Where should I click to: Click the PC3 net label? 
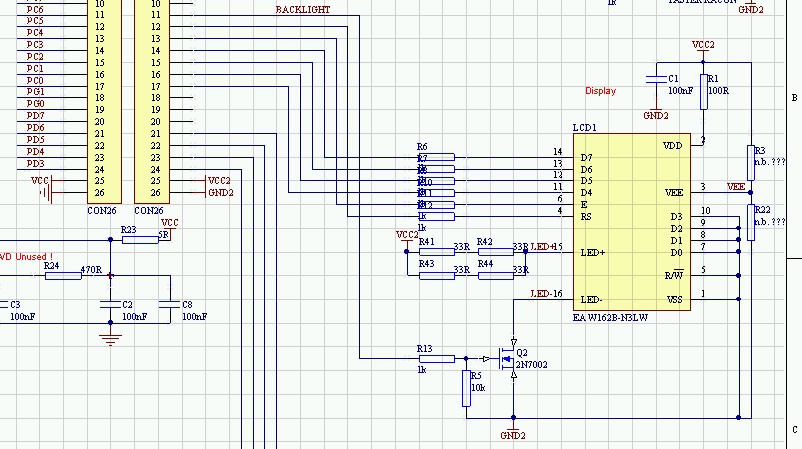(x=35, y=45)
